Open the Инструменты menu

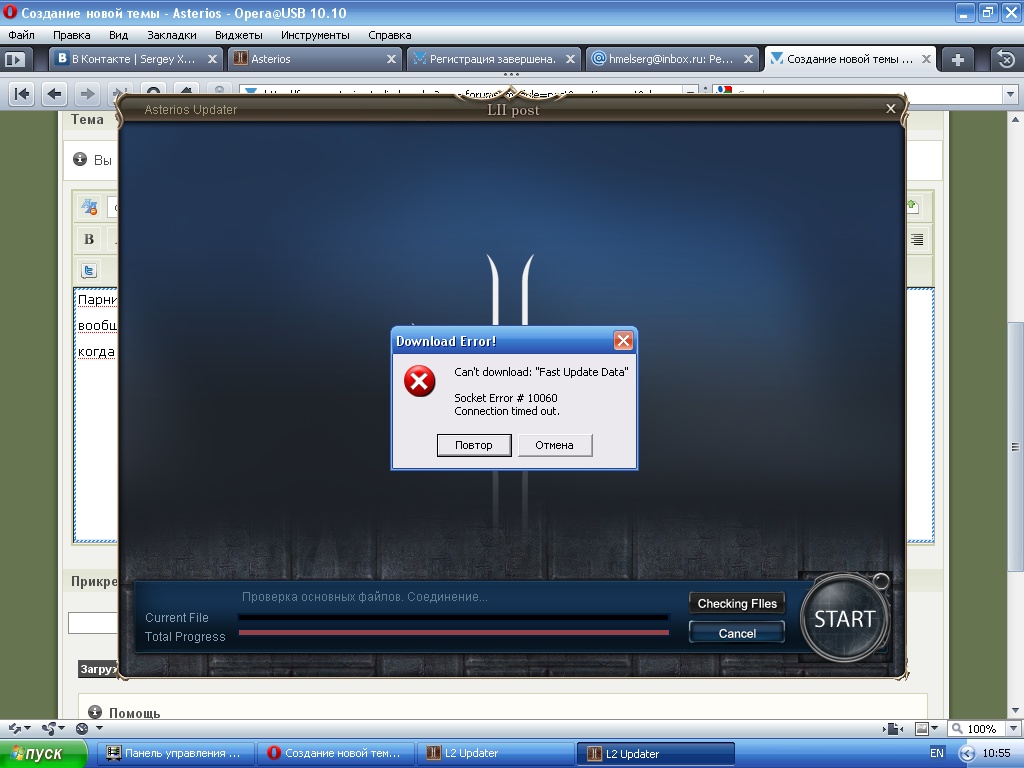click(x=315, y=35)
